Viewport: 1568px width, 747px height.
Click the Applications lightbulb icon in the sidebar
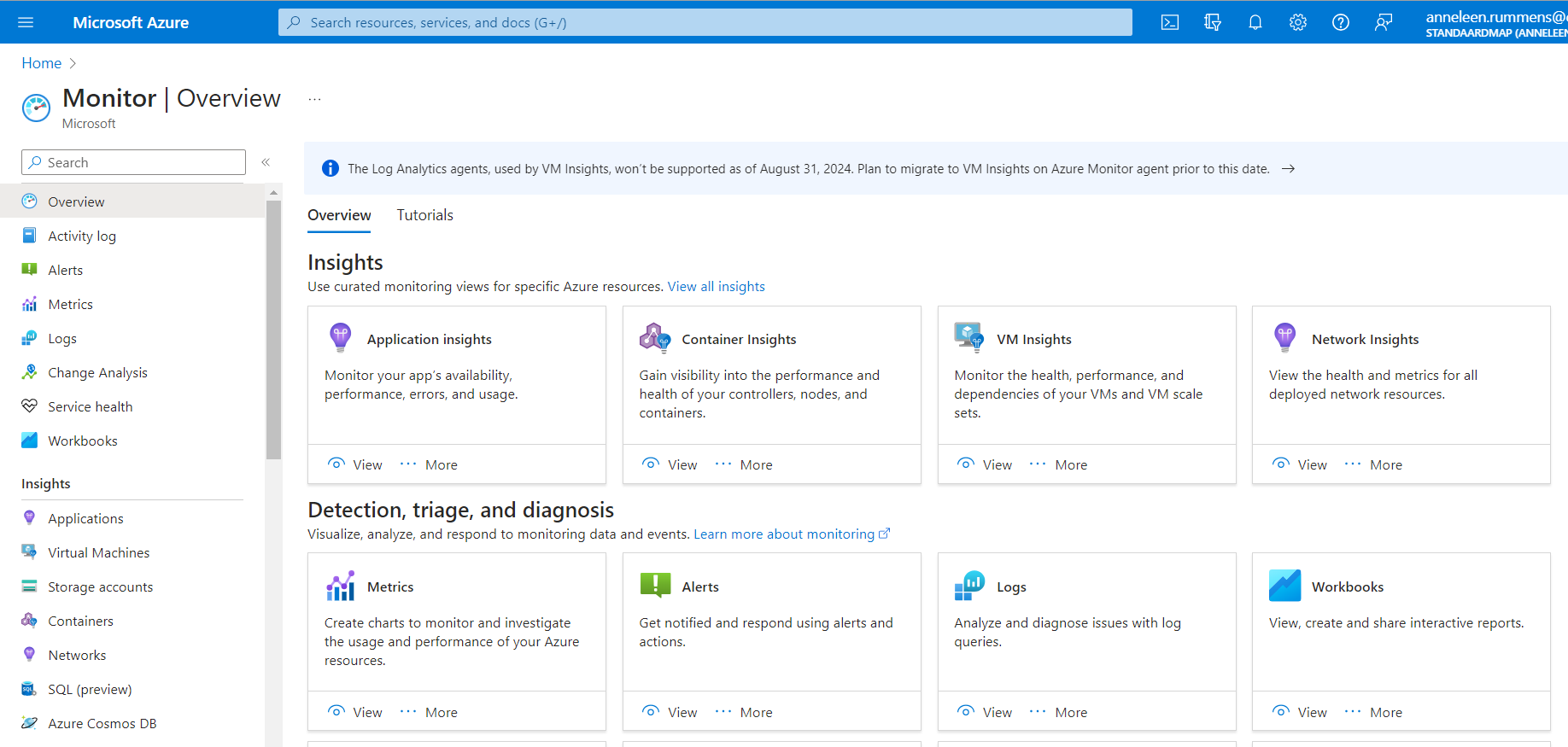(x=29, y=518)
